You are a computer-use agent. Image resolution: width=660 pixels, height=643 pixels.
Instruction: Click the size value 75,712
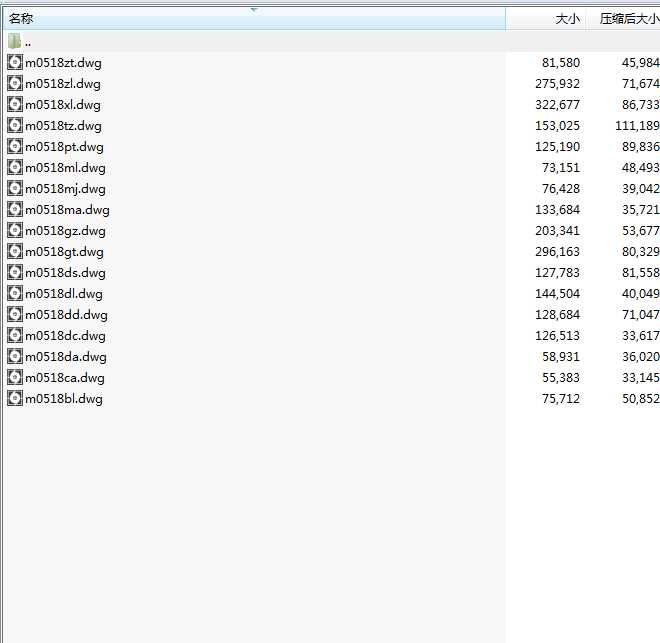[561, 399]
